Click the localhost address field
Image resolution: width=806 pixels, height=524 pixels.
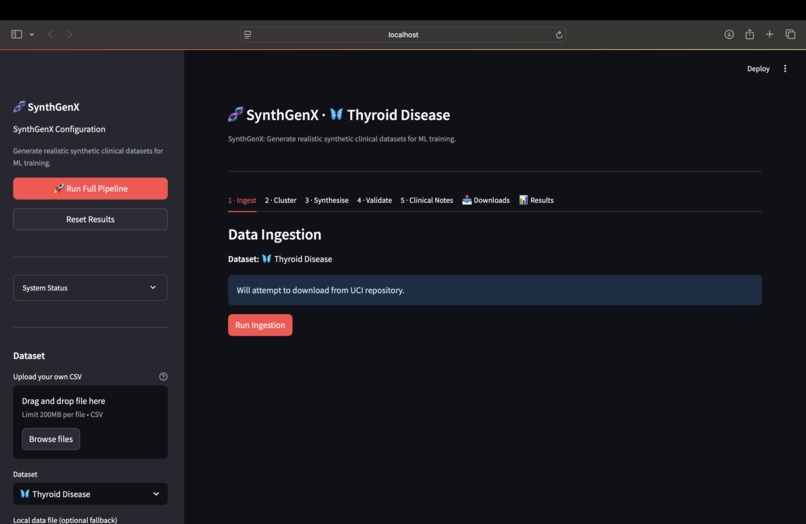pos(403,34)
